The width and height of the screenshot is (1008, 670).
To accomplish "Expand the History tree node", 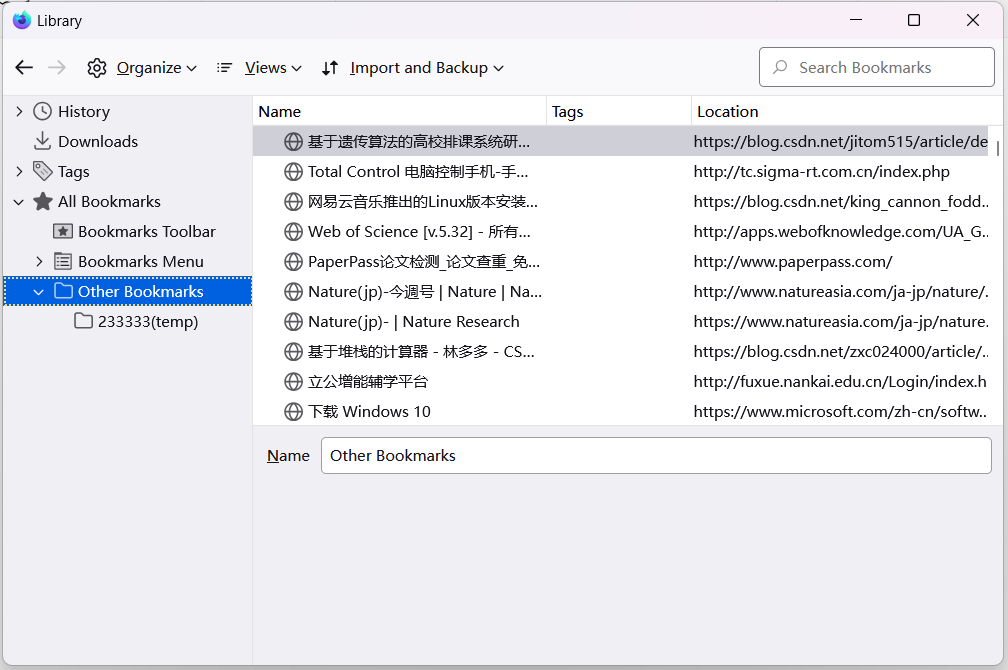I will click(19, 111).
